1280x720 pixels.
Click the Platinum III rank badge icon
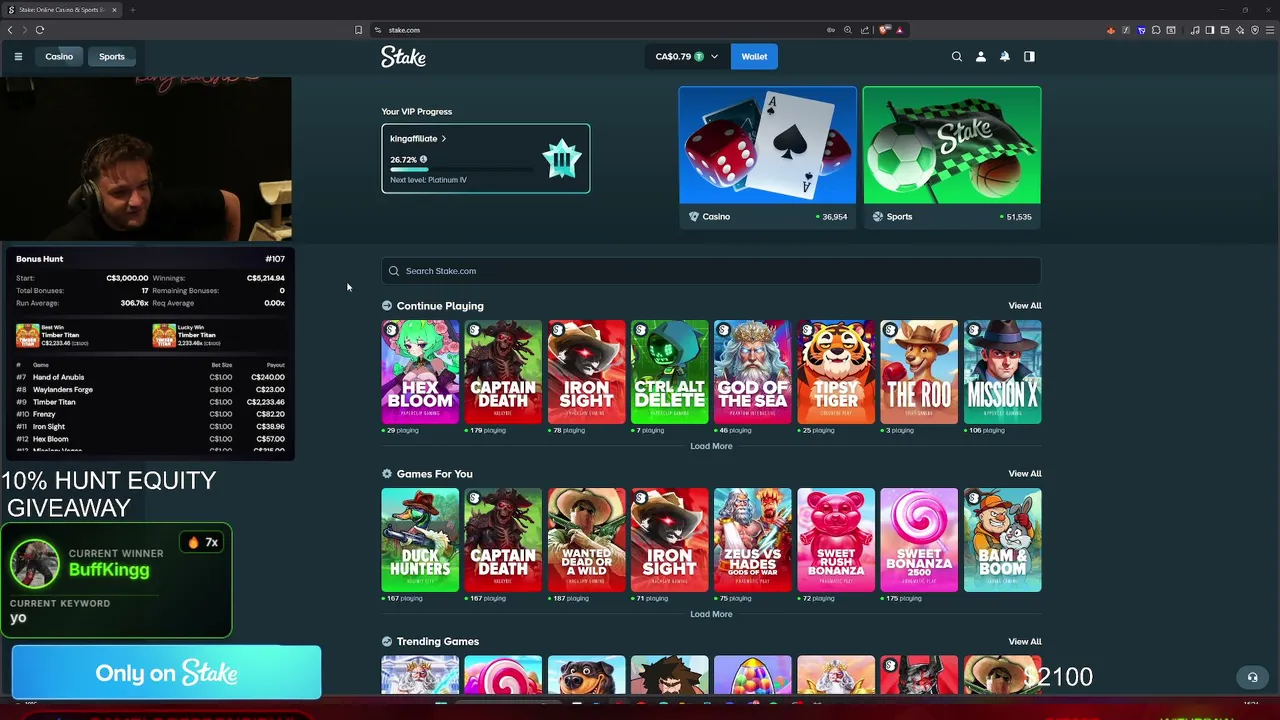[562, 159]
